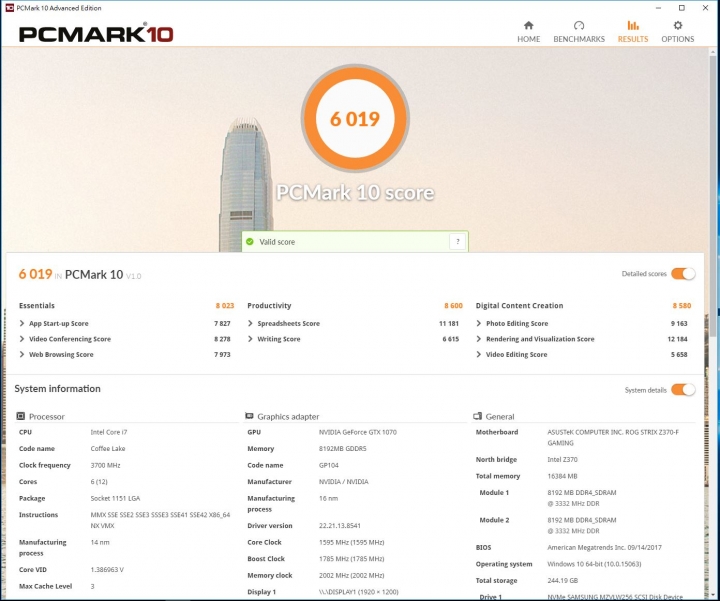Click the Coffee Lake code name value

click(108, 449)
